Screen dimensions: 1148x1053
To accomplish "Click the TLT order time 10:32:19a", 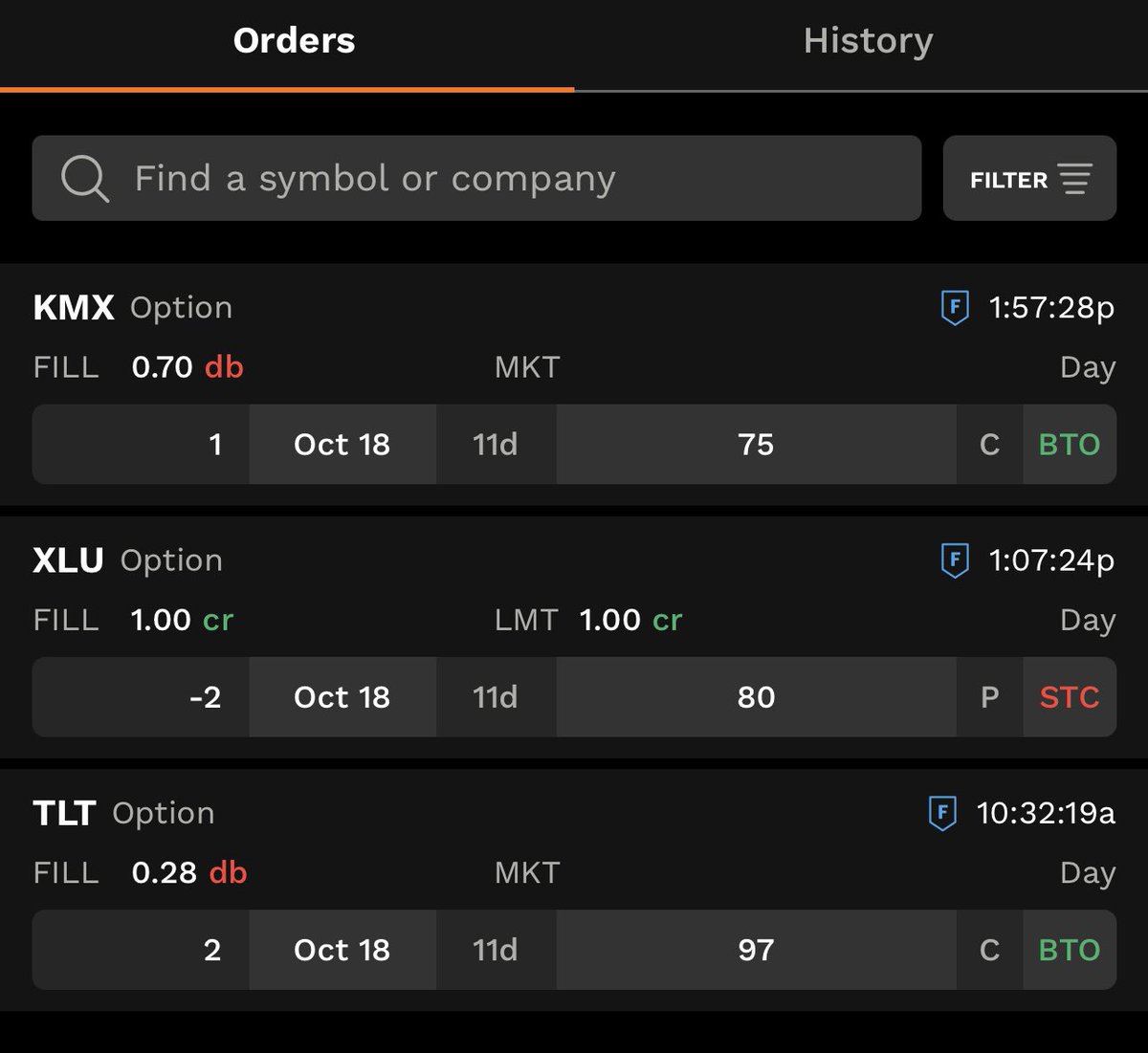I will (1046, 813).
